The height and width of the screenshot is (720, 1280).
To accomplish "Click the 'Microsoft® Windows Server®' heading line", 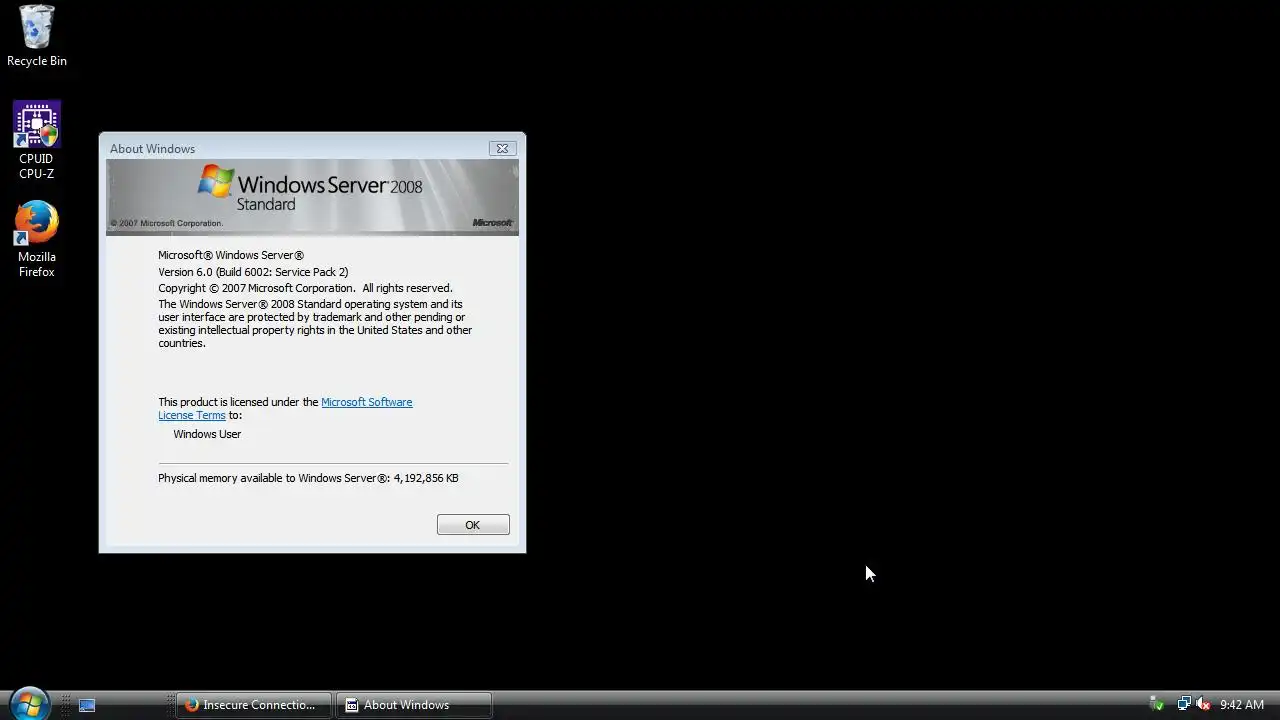I will click(x=231, y=255).
